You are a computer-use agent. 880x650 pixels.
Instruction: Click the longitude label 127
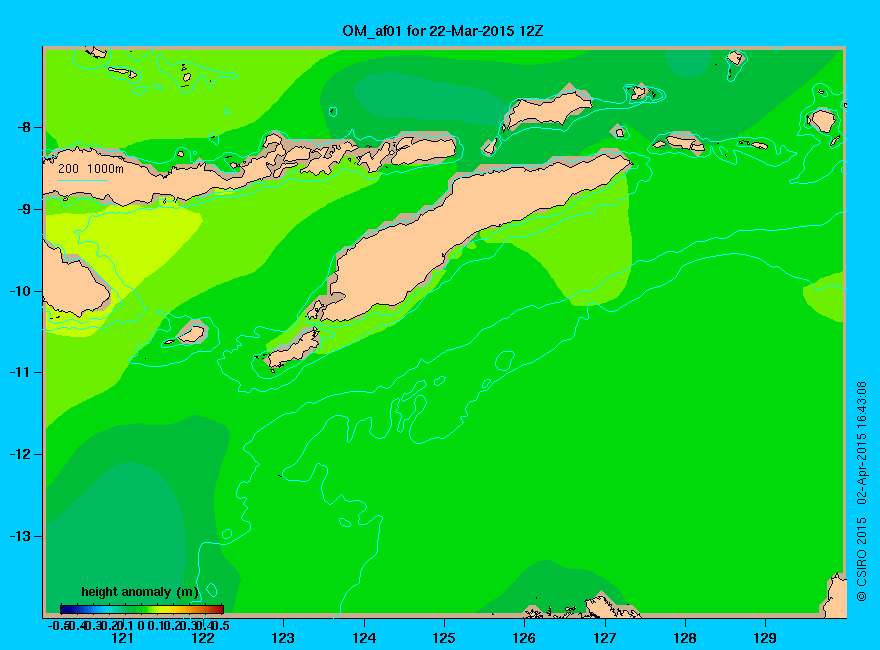click(604, 638)
